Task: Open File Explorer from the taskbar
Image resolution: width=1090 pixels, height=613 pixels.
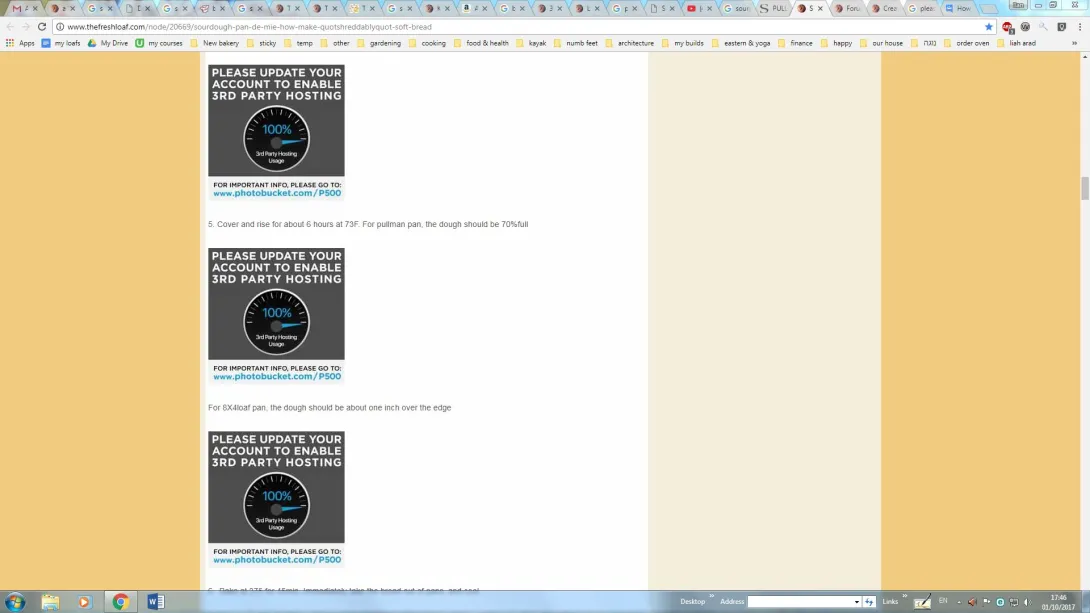Action: 50,602
